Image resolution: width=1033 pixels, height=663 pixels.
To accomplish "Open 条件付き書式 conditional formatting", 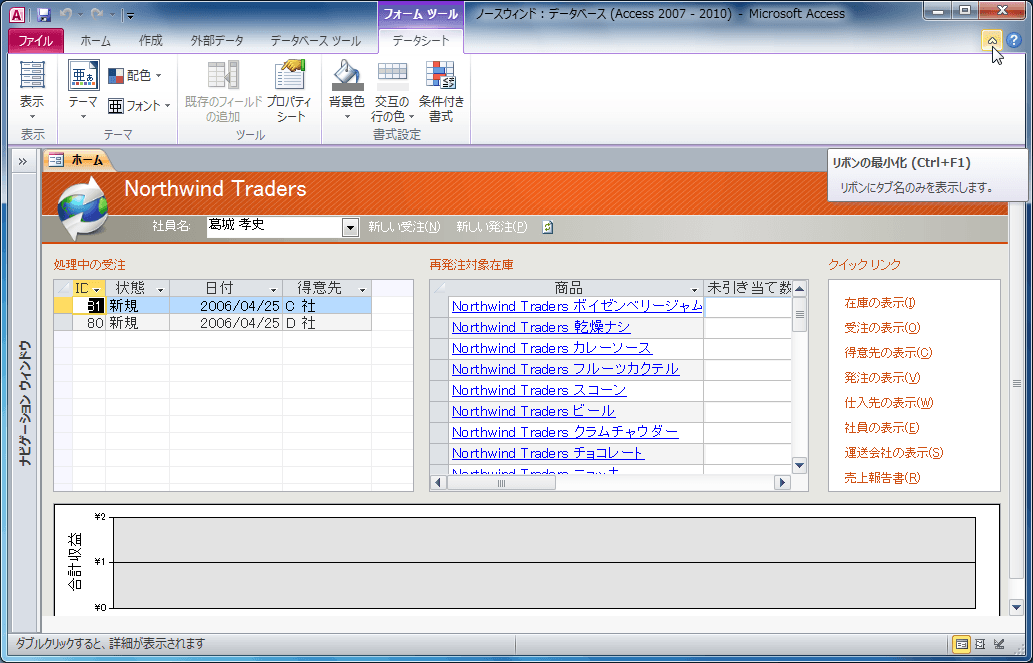I will tap(441, 91).
